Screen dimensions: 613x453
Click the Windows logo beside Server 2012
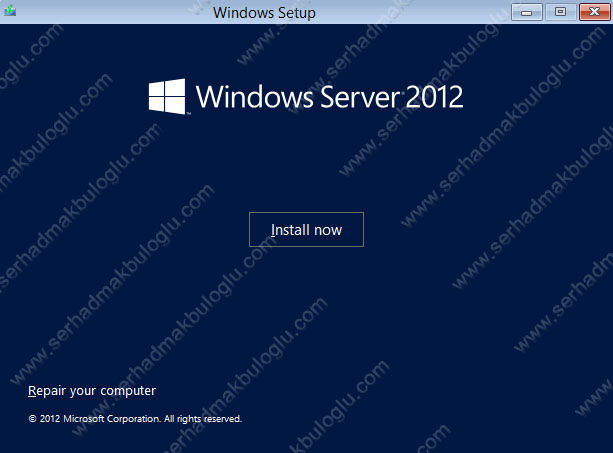pos(167,97)
